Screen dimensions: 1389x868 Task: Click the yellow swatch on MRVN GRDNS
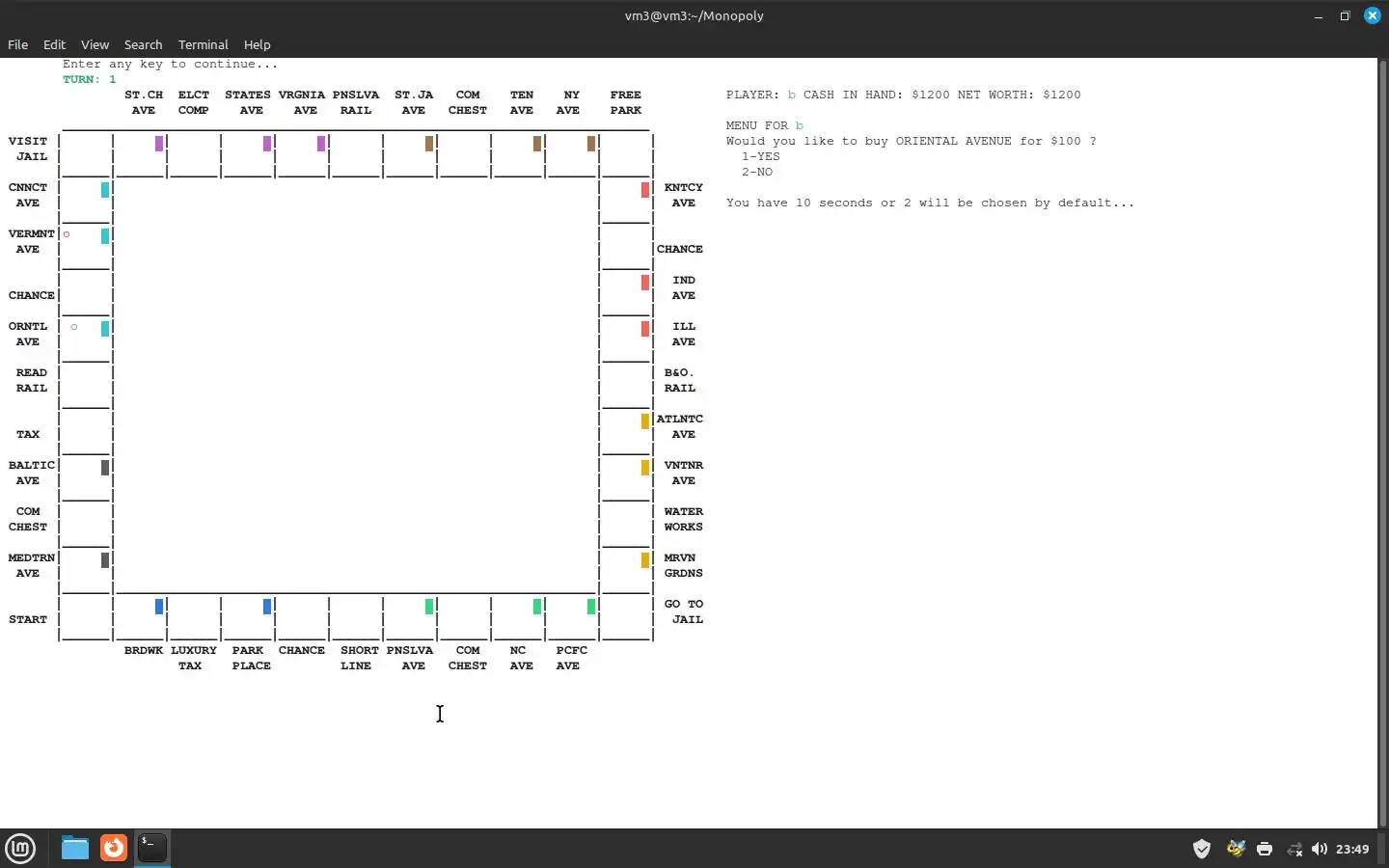point(645,560)
